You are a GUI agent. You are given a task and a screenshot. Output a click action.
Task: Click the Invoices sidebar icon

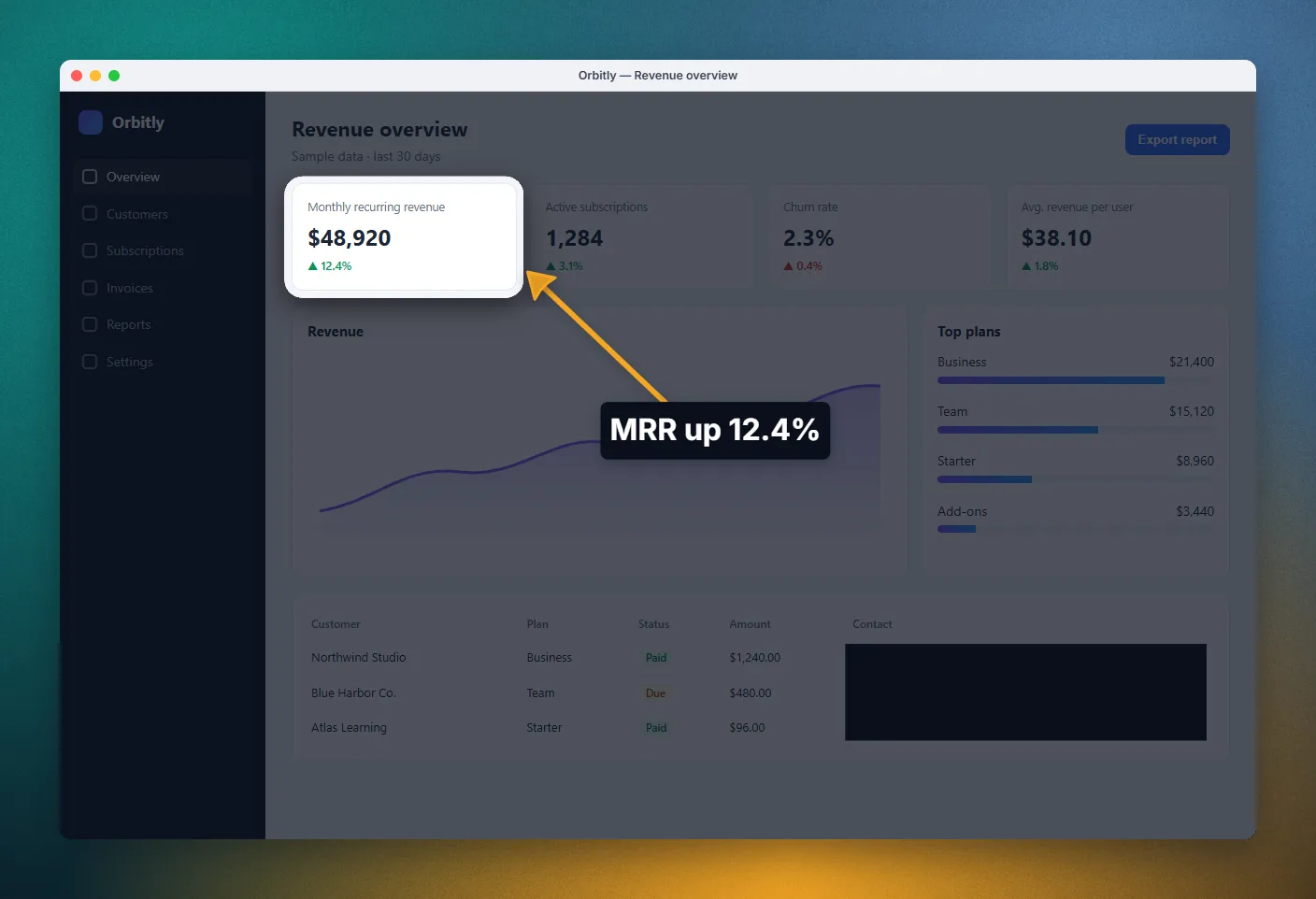pyautogui.click(x=90, y=288)
